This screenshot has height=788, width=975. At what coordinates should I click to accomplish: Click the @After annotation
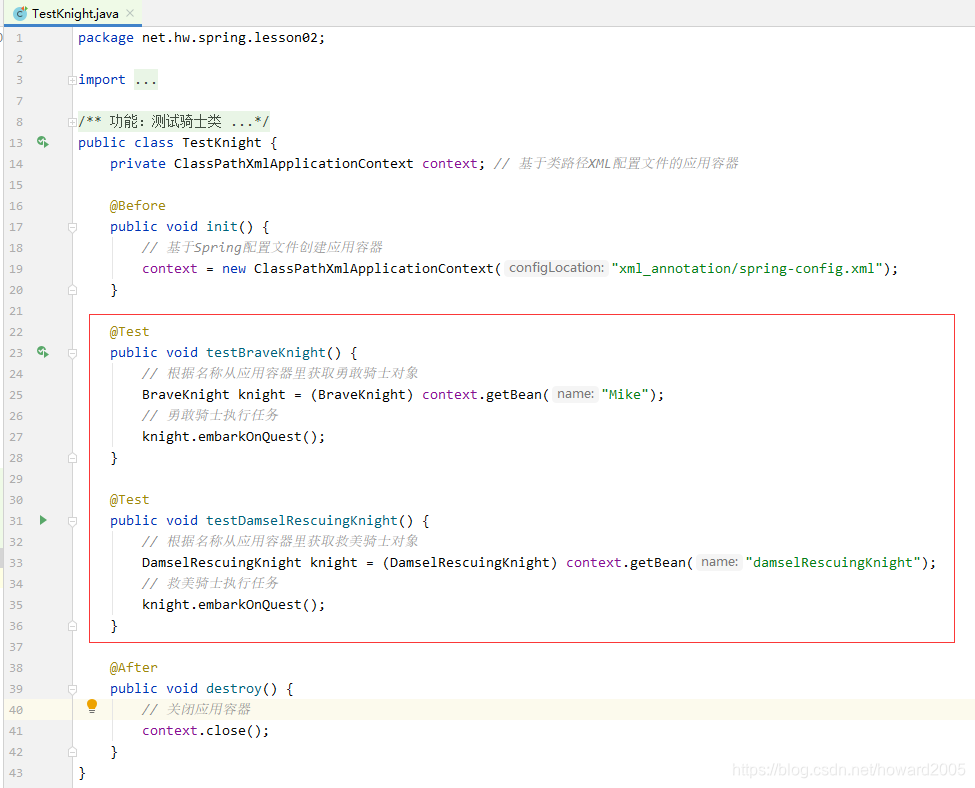(x=134, y=667)
